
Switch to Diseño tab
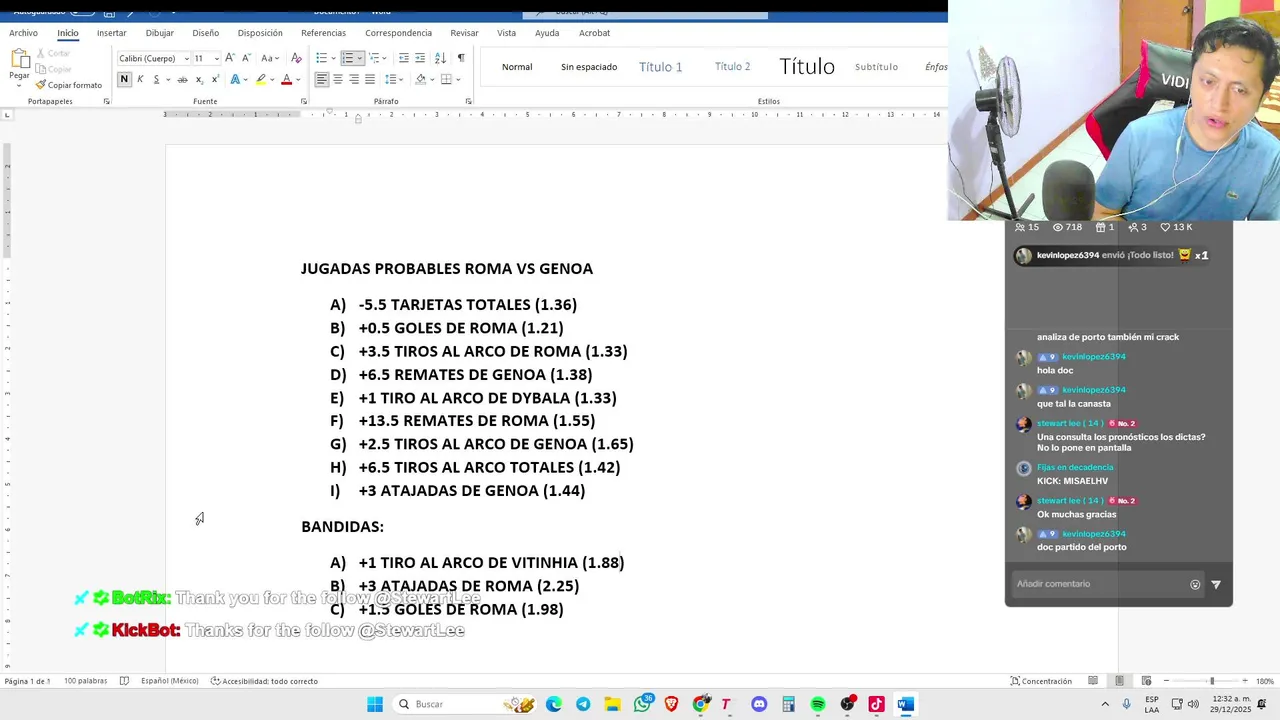(205, 33)
